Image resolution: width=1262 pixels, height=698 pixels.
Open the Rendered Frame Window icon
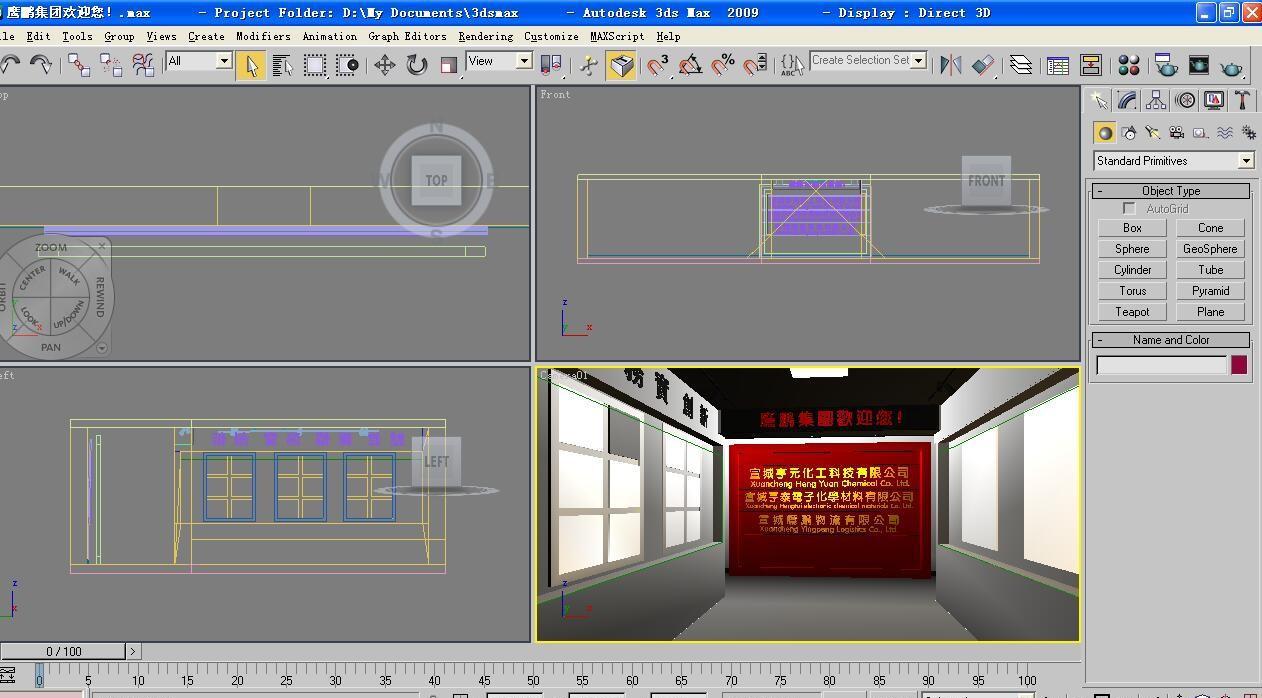coord(1198,65)
